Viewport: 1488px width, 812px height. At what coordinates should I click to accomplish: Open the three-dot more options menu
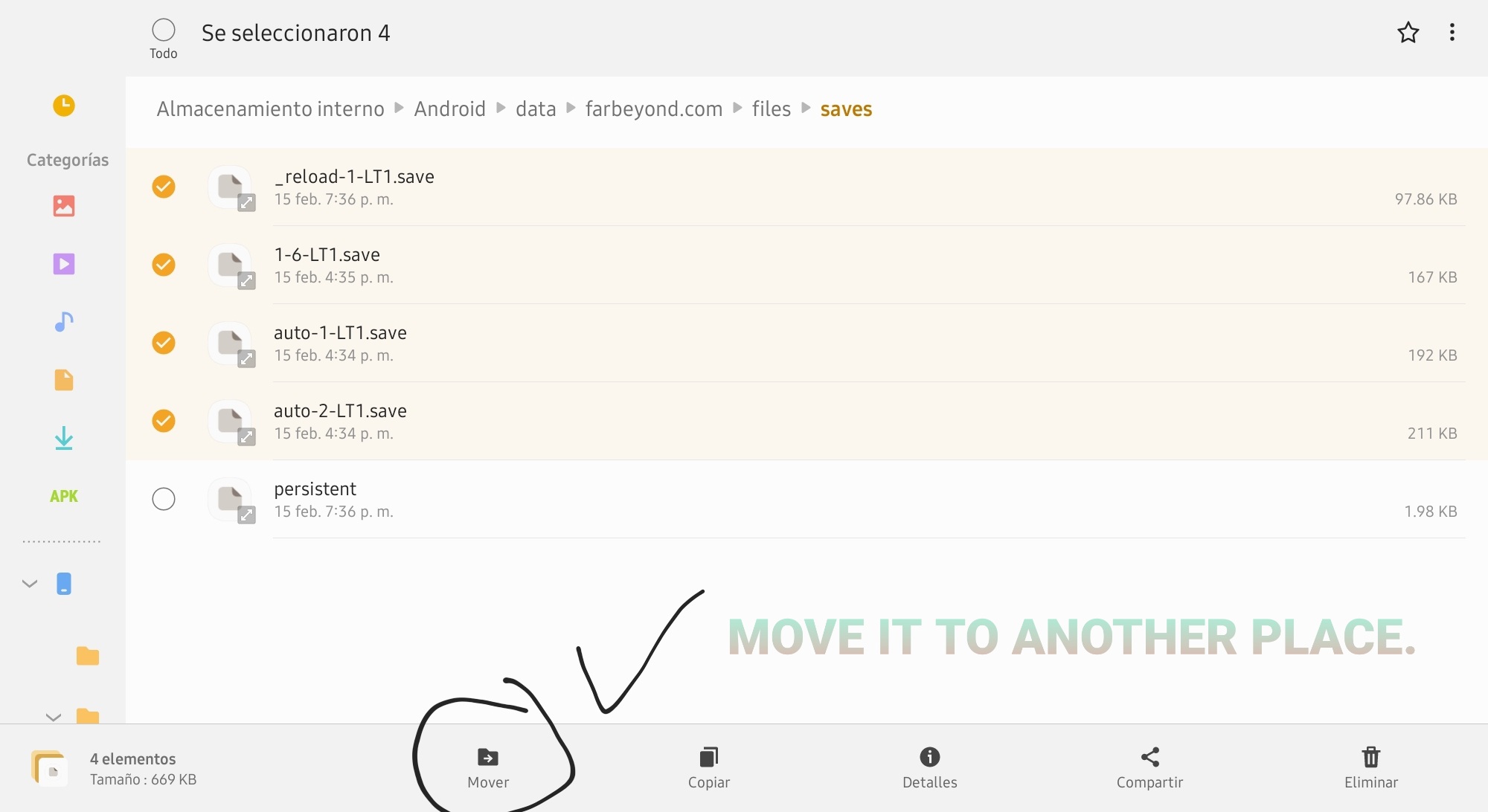pos(1452,33)
